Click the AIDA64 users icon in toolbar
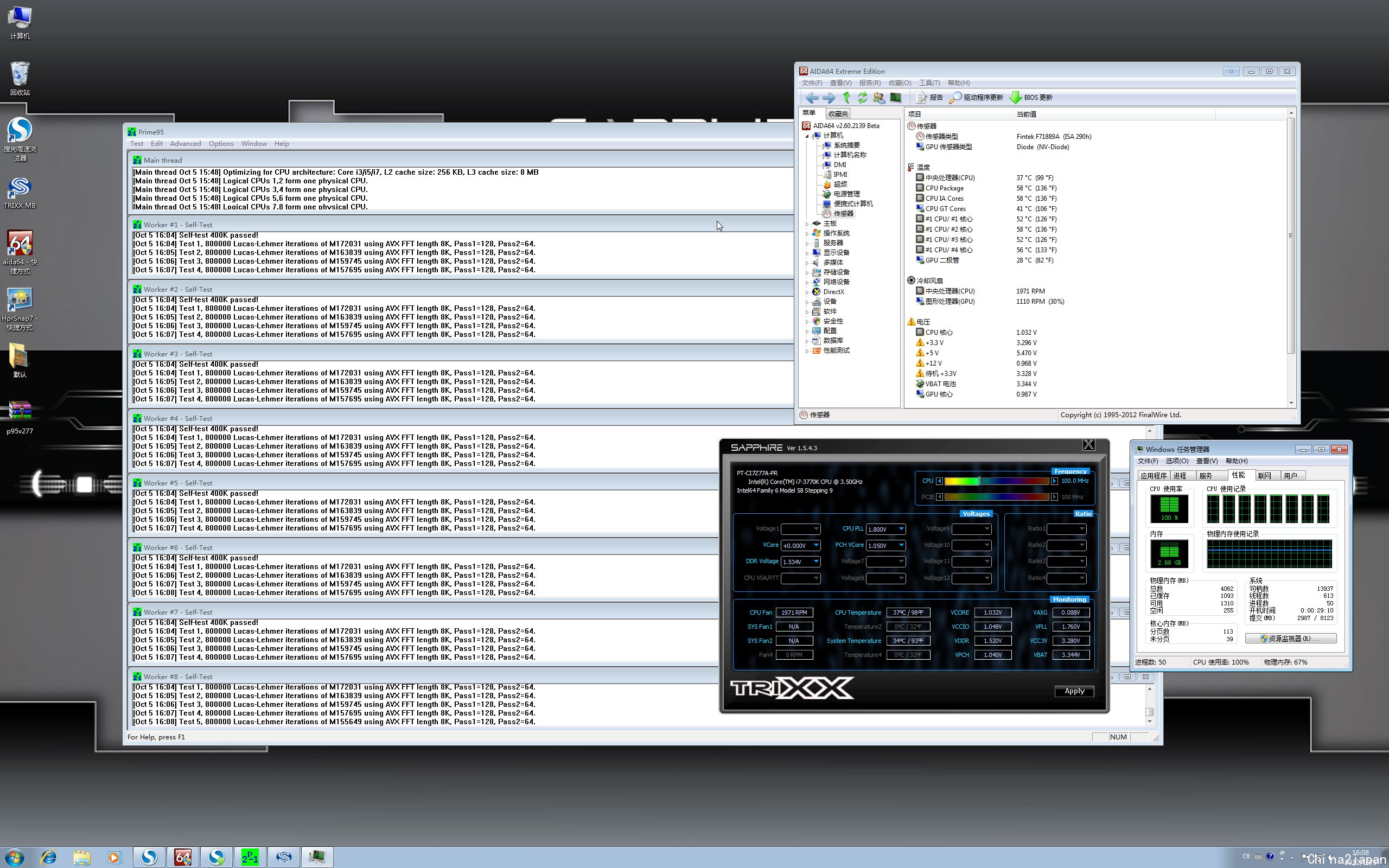The width and height of the screenshot is (1389, 868). tap(879, 98)
